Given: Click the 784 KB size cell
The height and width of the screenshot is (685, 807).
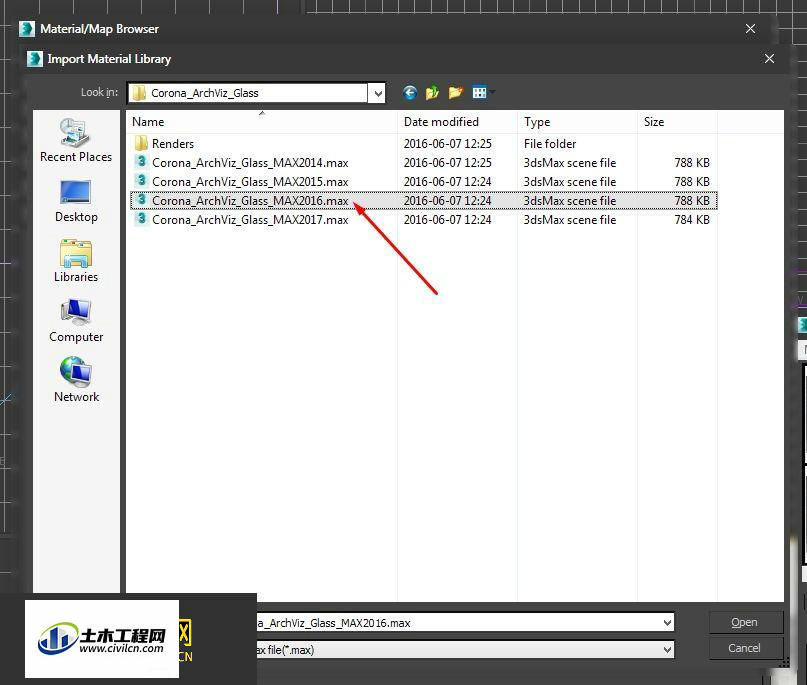Looking at the screenshot, I should (x=692, y=220).
